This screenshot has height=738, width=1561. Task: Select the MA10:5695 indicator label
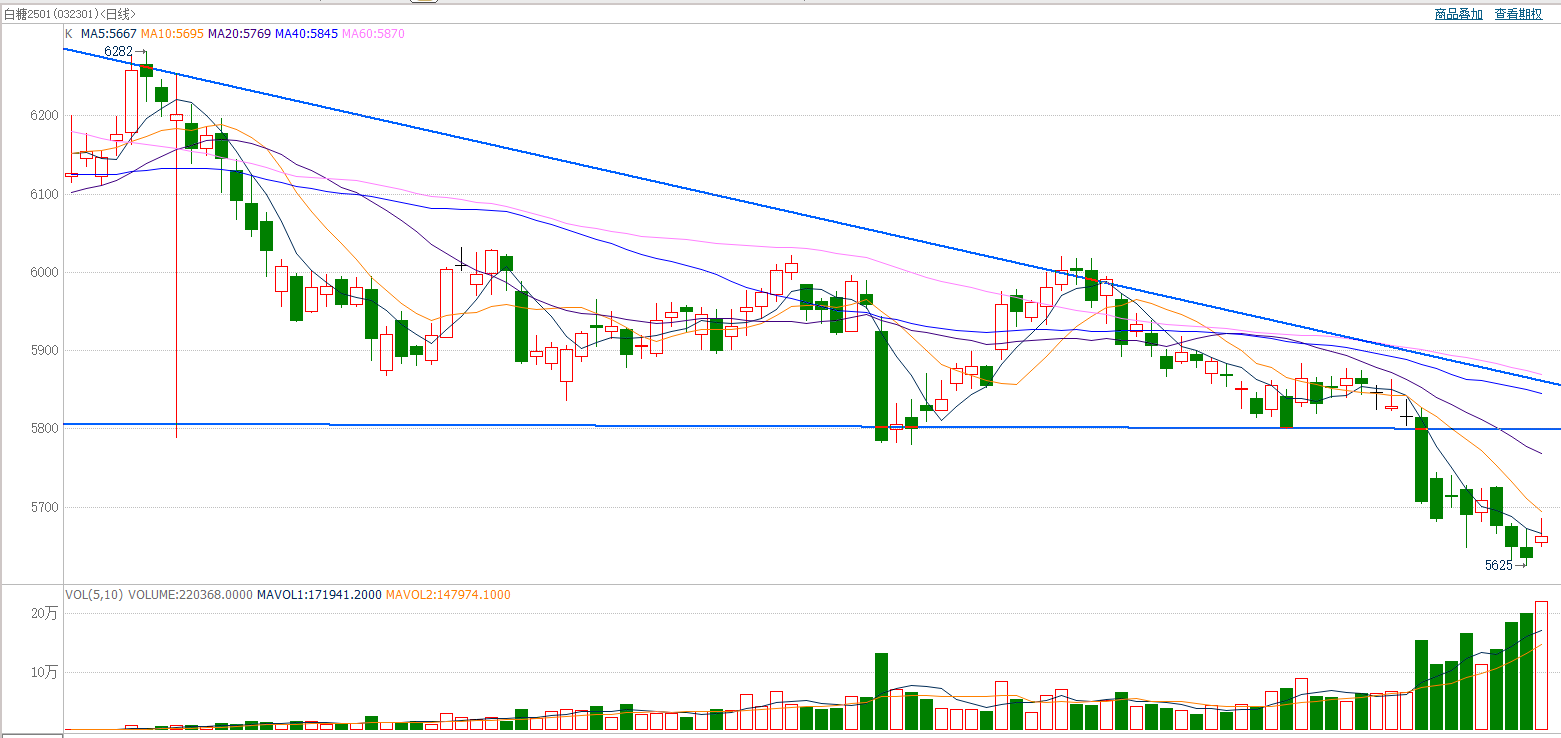172,33
